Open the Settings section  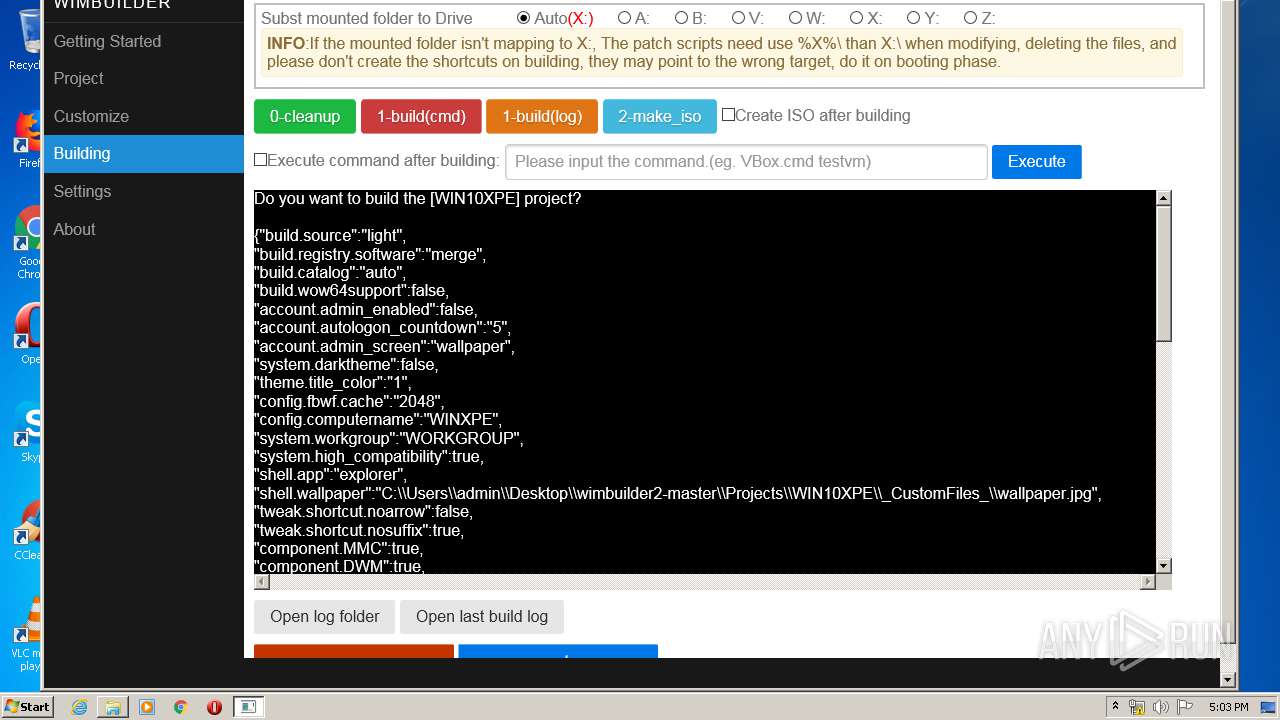tap(82, 191)
